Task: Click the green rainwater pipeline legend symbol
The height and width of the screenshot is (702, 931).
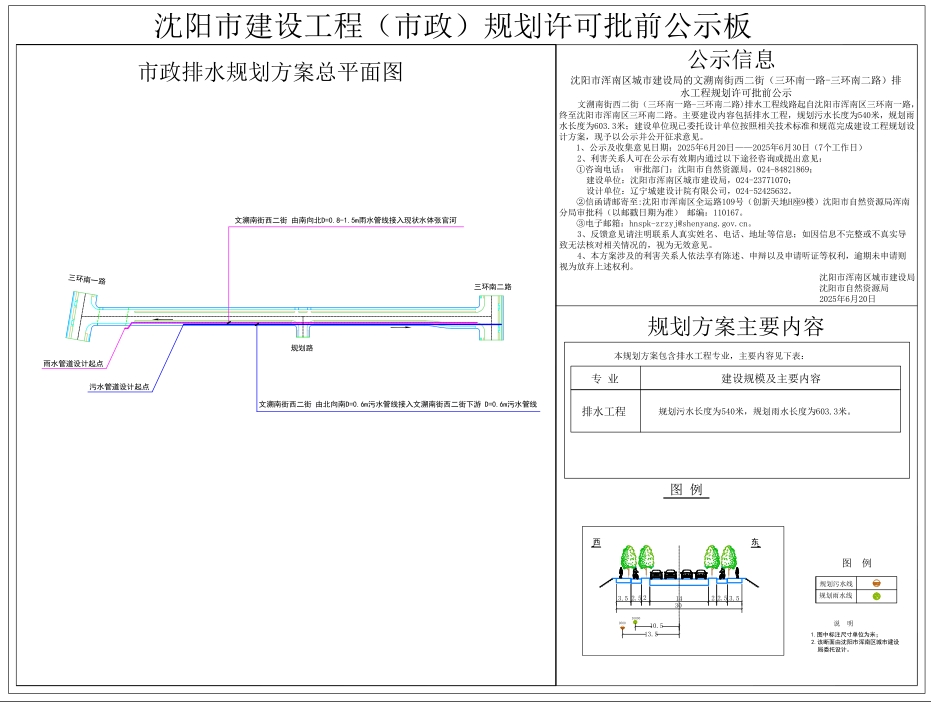Action: (x=877, y=596)
